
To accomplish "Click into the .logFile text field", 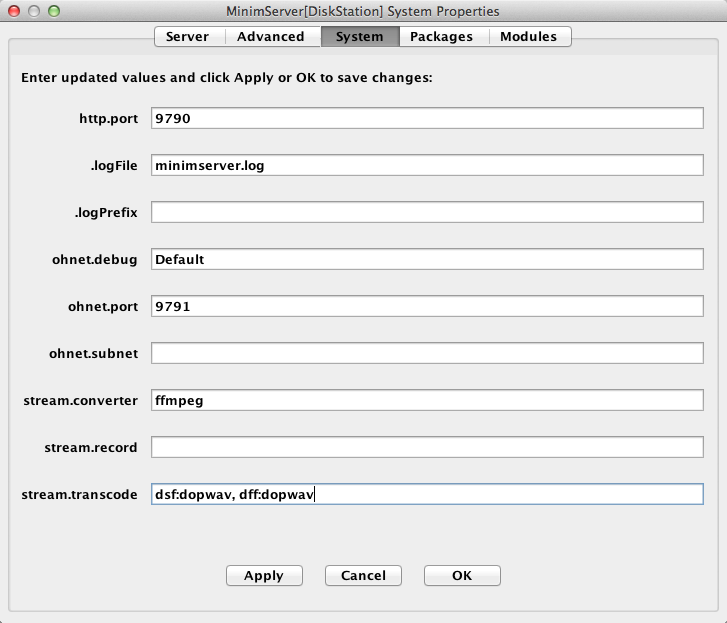I will (427, 165).
